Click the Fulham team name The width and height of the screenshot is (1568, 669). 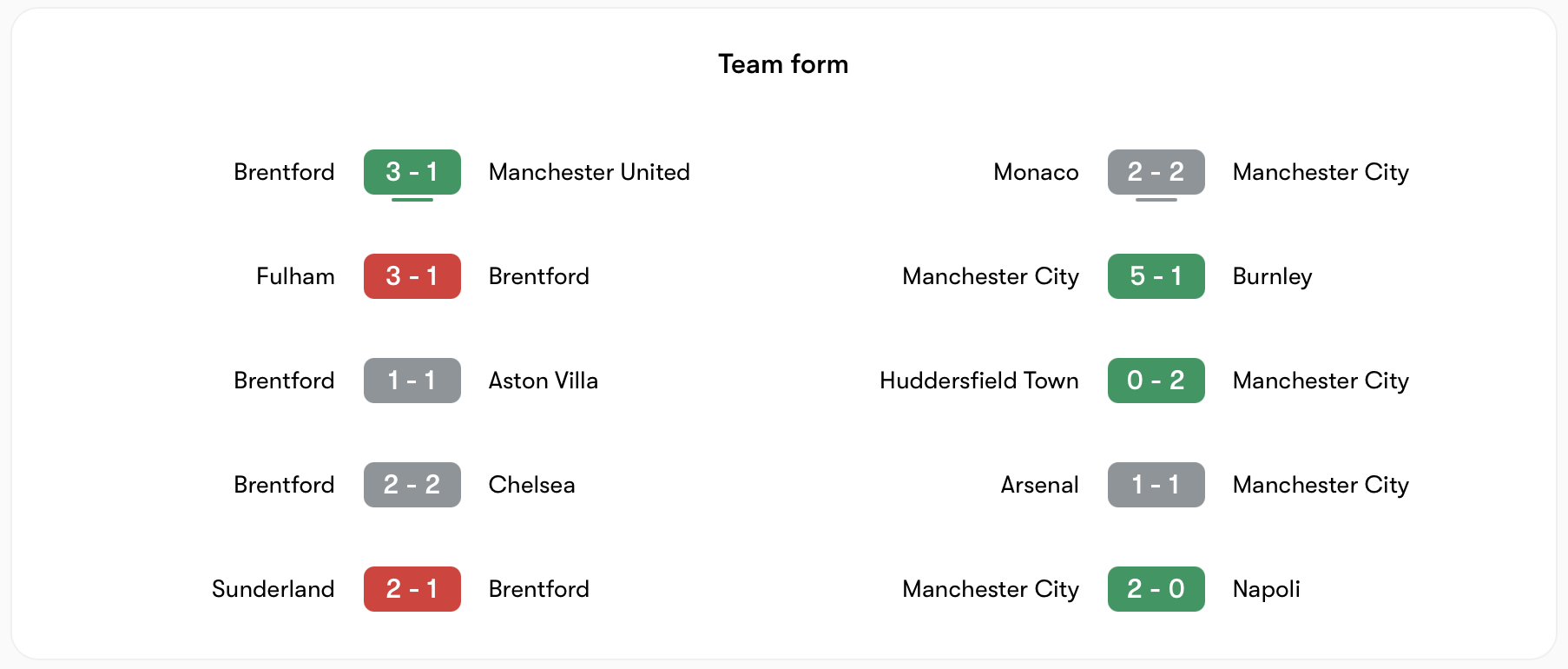tap(295, 276)
